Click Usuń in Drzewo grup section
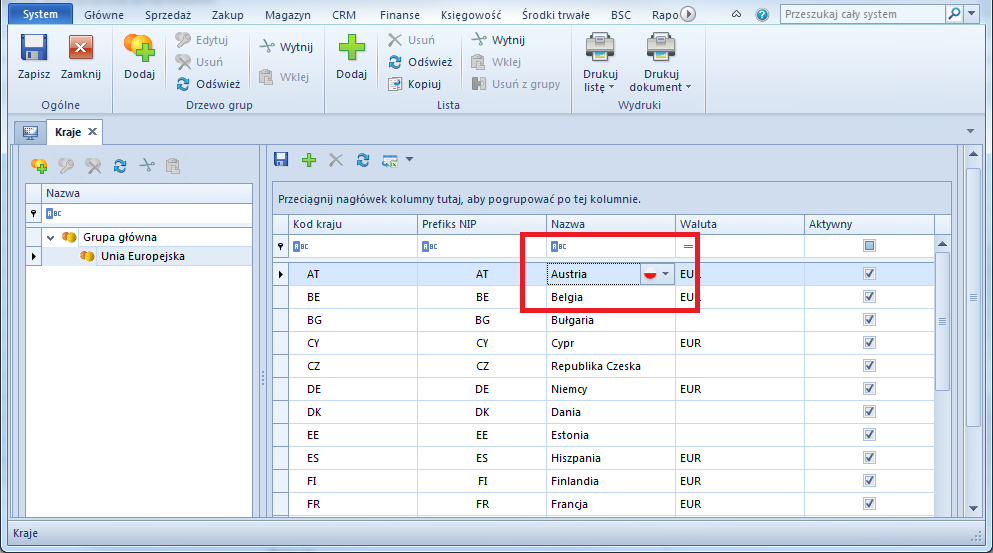This screenshot has height=553, width=993. pos(199,62)
